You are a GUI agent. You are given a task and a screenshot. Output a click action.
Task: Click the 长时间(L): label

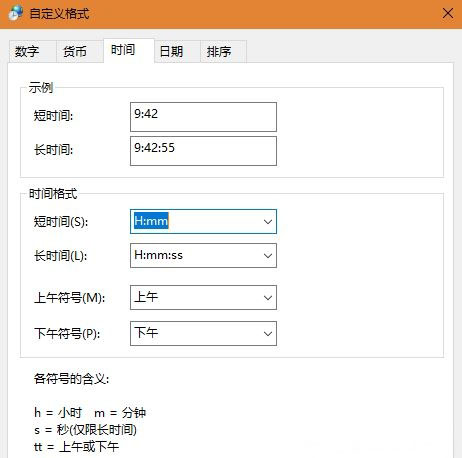tap(61, 256)
